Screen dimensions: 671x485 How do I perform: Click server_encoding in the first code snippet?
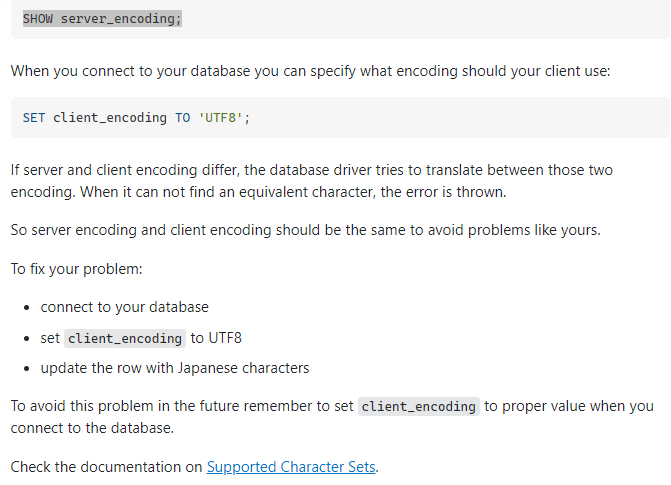pyautogui.click(x=120, y=20)
